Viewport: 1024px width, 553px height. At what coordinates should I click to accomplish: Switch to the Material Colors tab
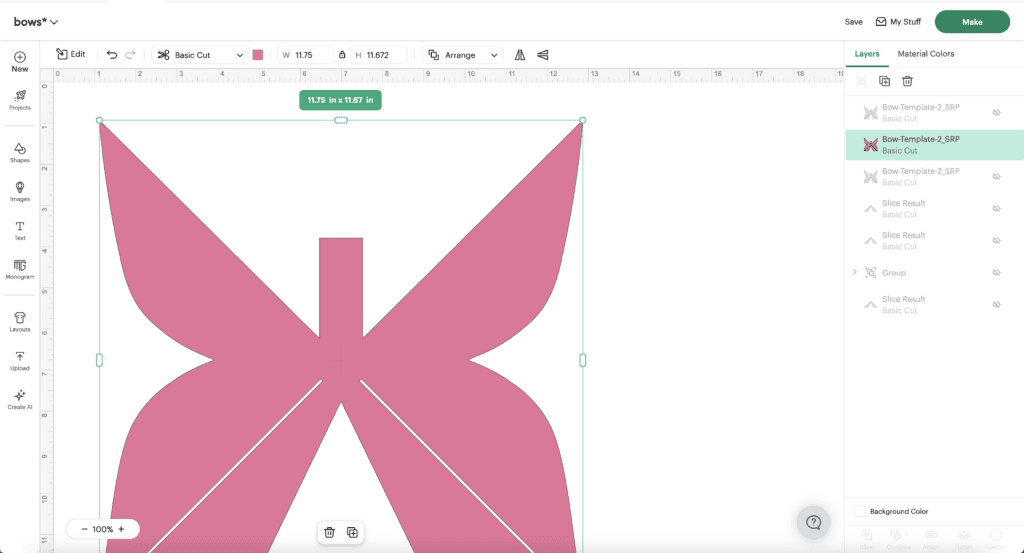click(x=925, y=54)
